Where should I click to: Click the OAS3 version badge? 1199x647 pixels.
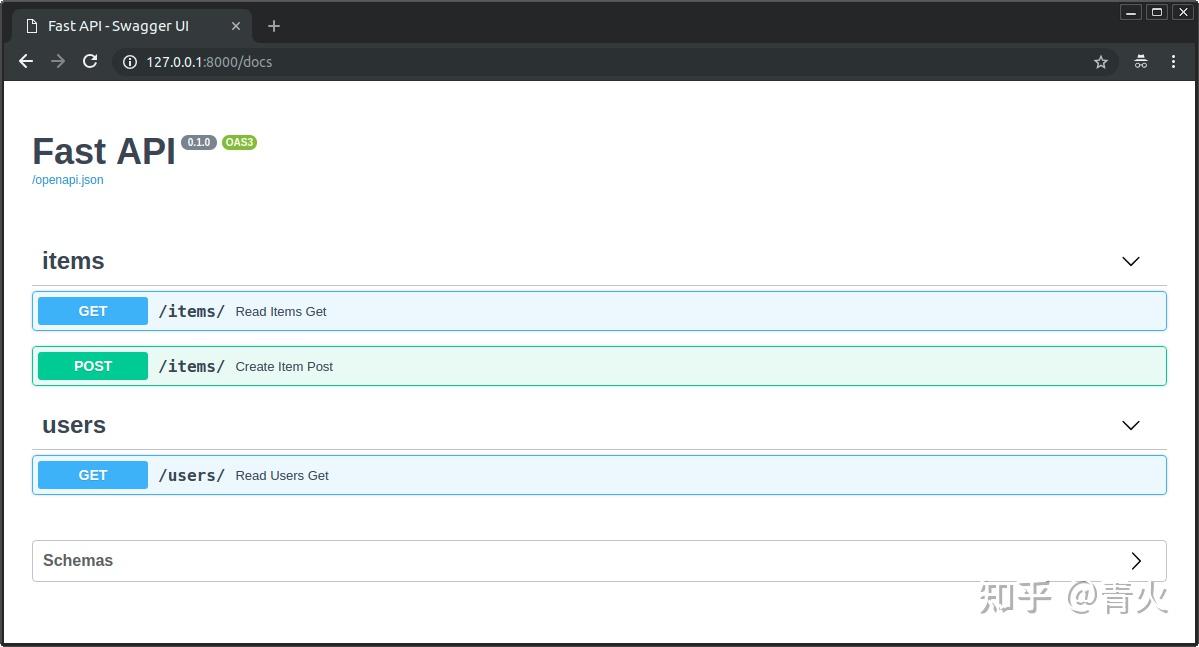click(239, 142)
